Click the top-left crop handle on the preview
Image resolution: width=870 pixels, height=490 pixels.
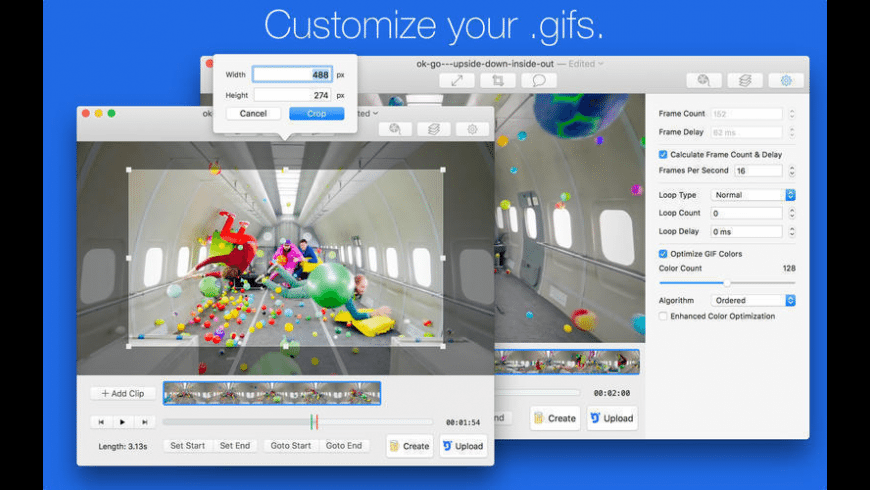click(x=129, y=170)
